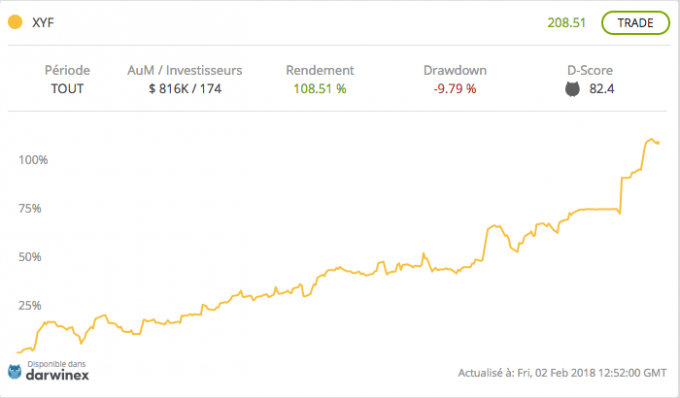
Task: Click the Drawdown -9.79 % figure
Action: (x=455, y=88)
